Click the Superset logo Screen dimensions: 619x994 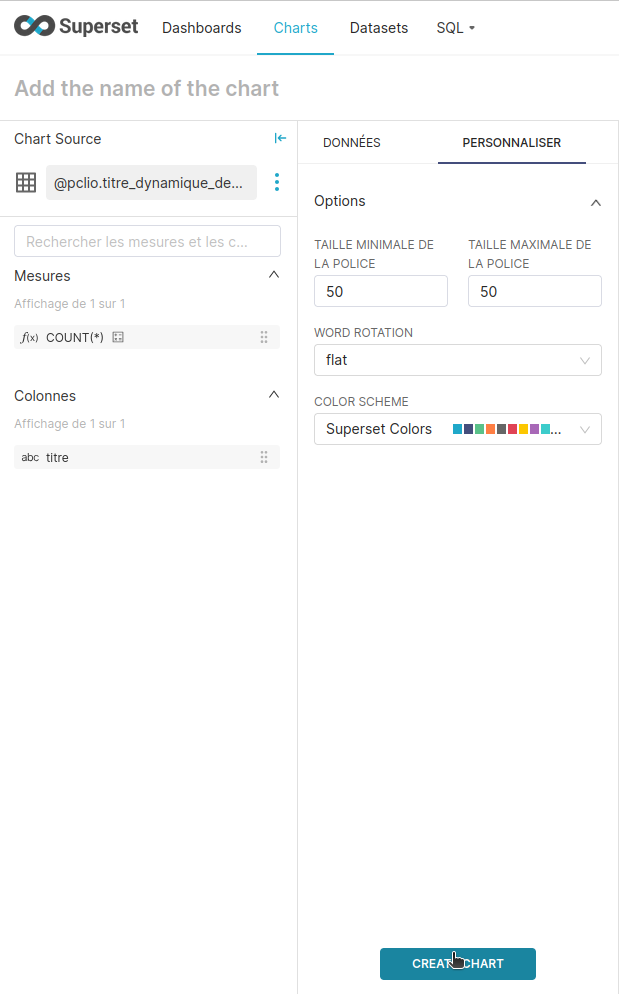(76, 27)
